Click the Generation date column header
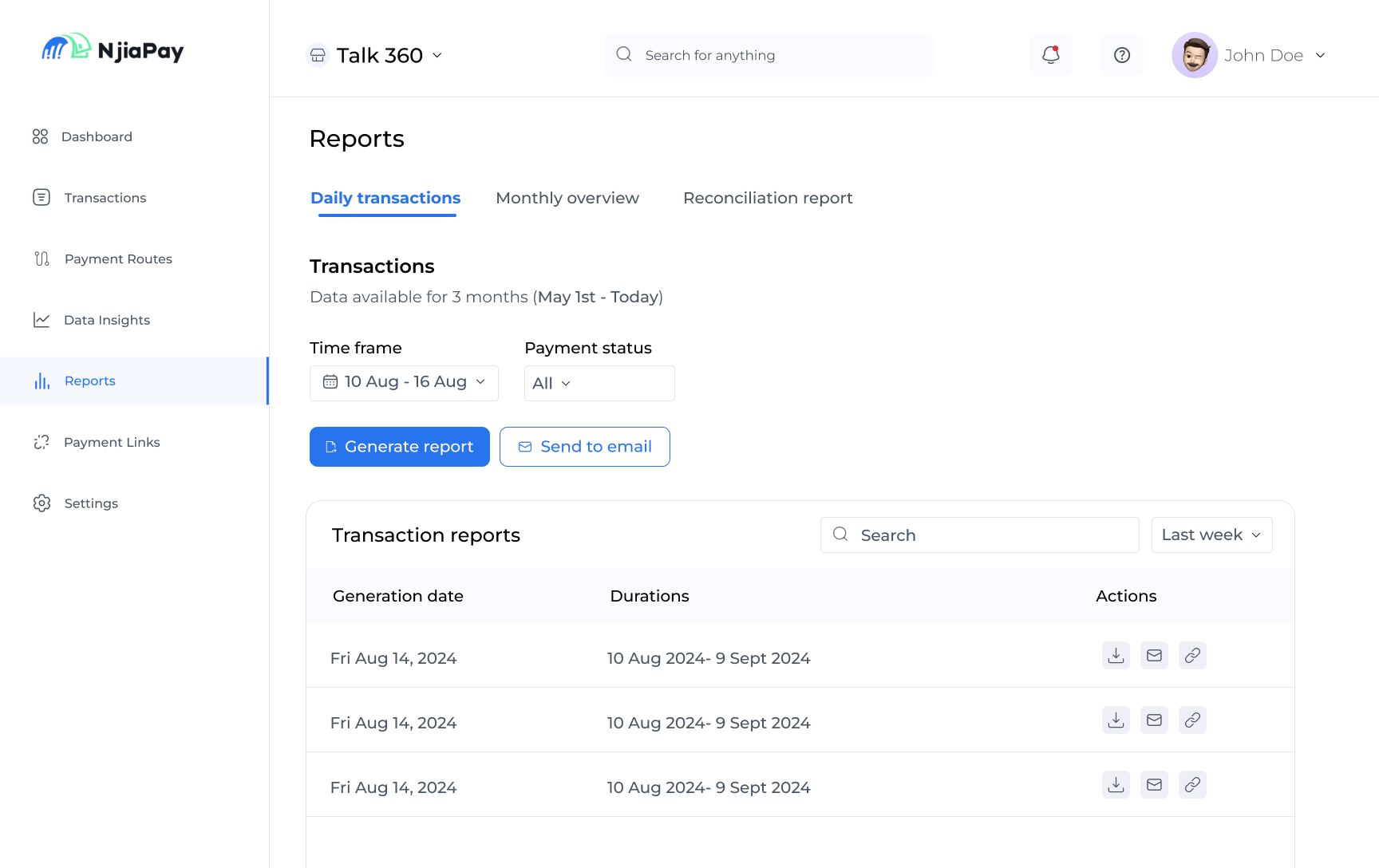 pos(398,596)
